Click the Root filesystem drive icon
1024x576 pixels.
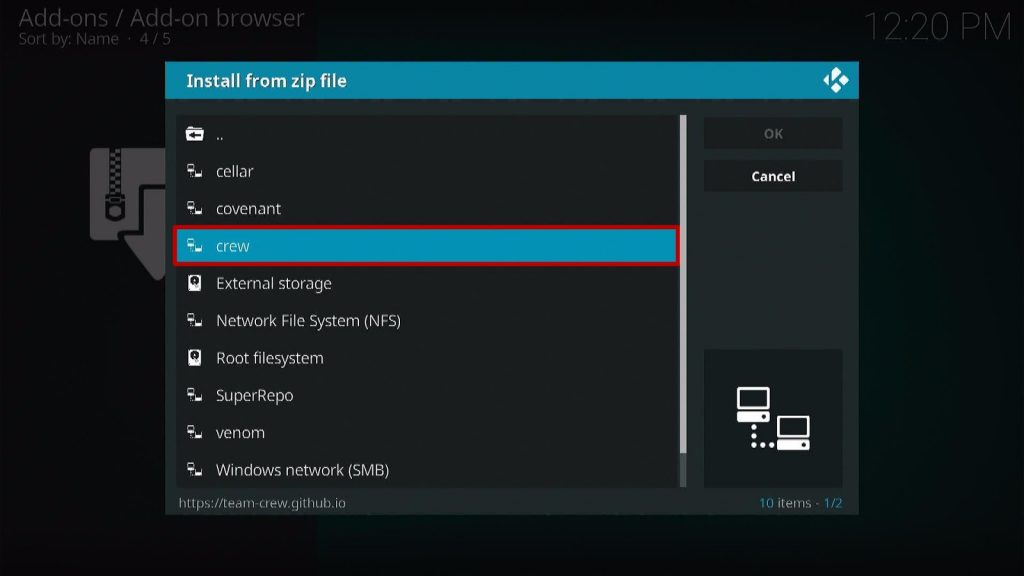coord(195,357)
